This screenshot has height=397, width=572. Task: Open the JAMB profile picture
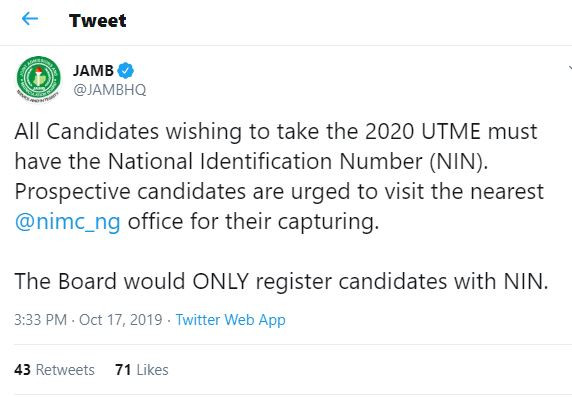tap(38, 79)
